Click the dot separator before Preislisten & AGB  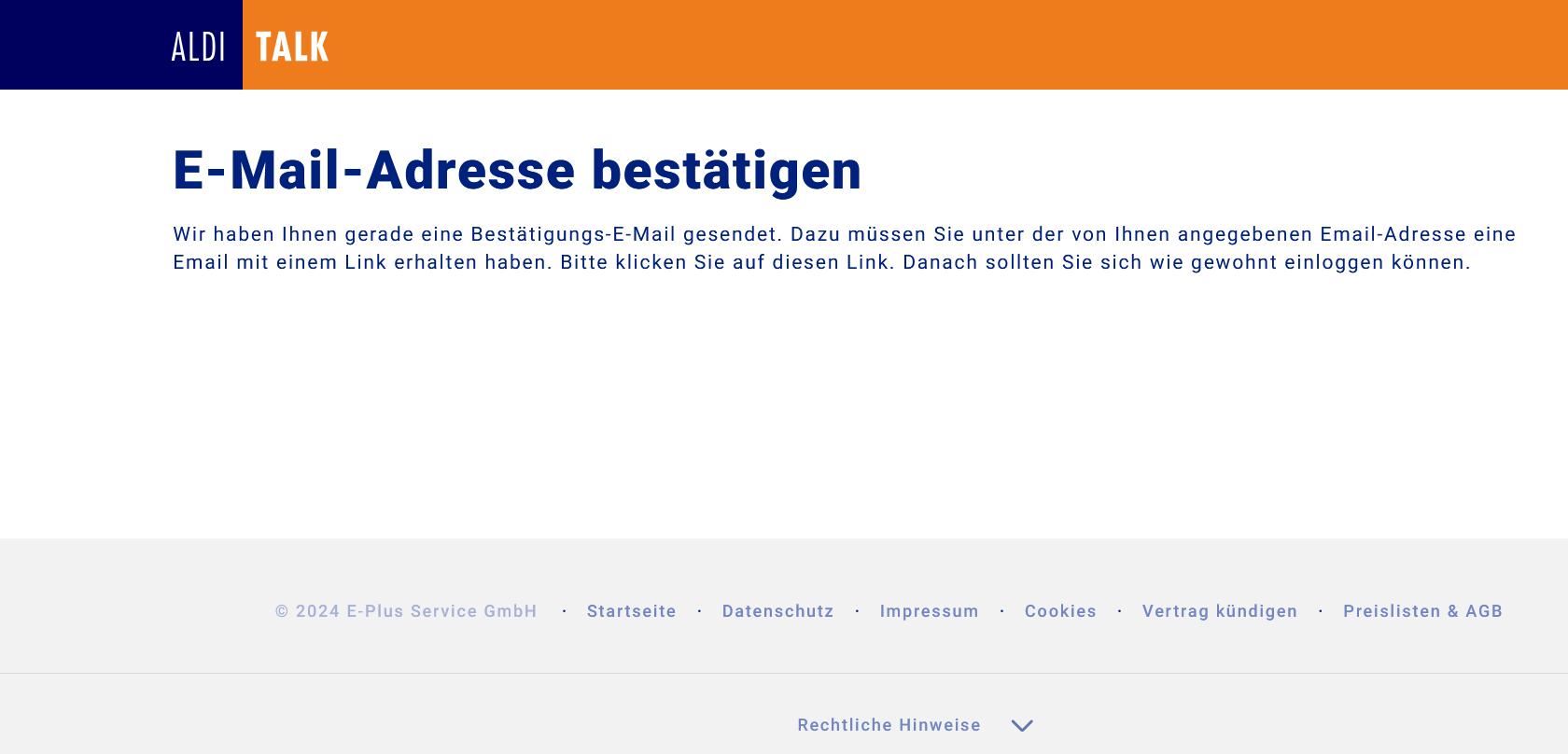pyautogui.click(x=1321, y=611)
